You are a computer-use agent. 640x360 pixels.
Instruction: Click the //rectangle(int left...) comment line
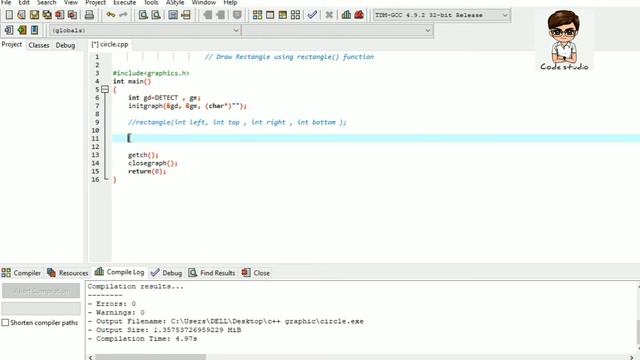[237, 122]
